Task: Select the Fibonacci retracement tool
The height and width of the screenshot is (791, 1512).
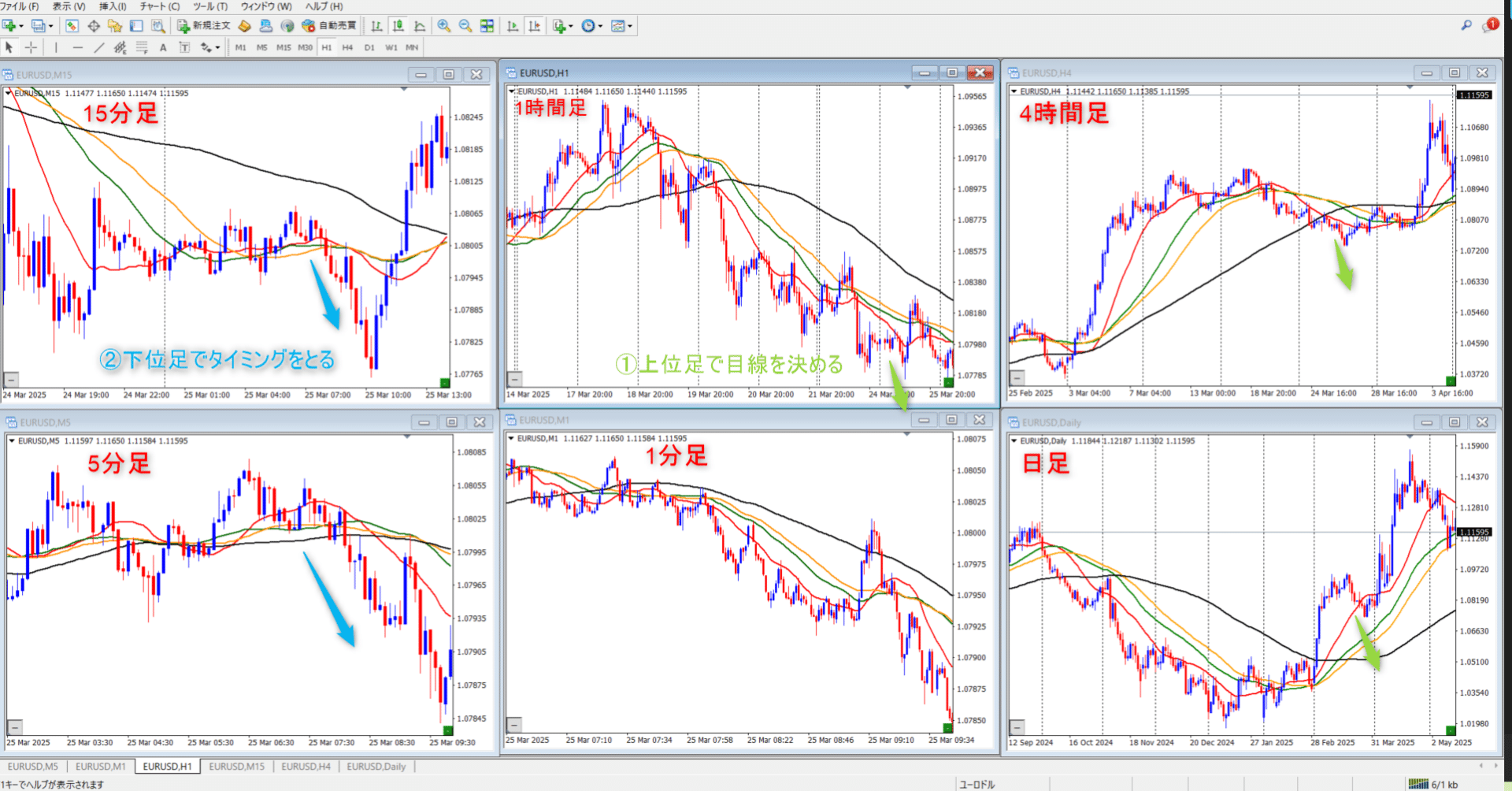Action: (142, 47)
